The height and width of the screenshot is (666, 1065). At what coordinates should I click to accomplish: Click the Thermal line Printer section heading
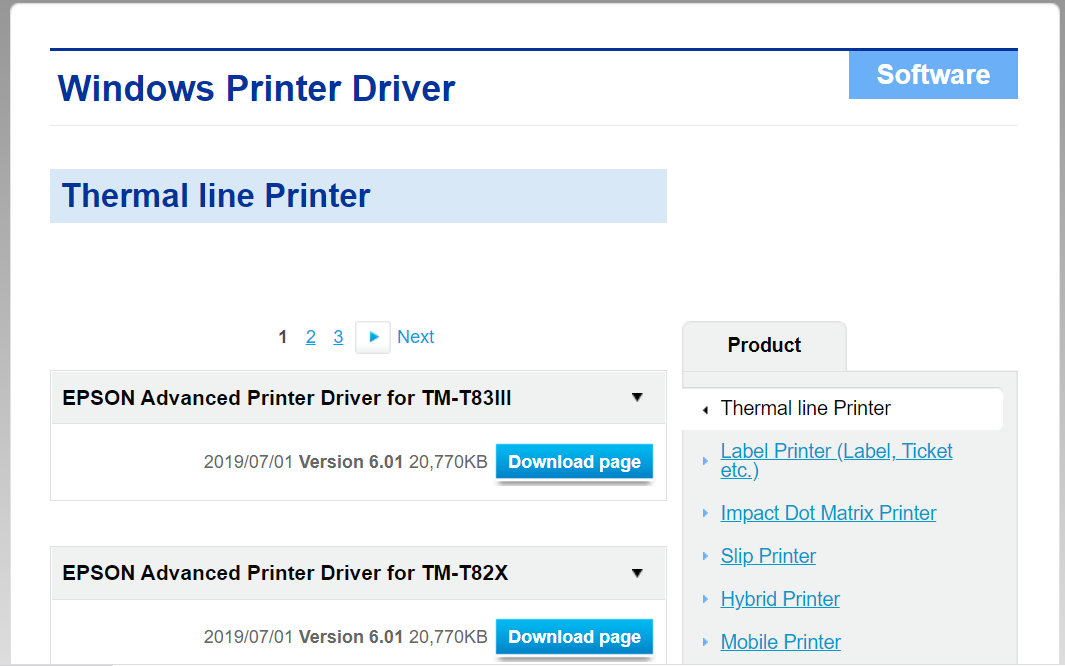tap(216, 196)
